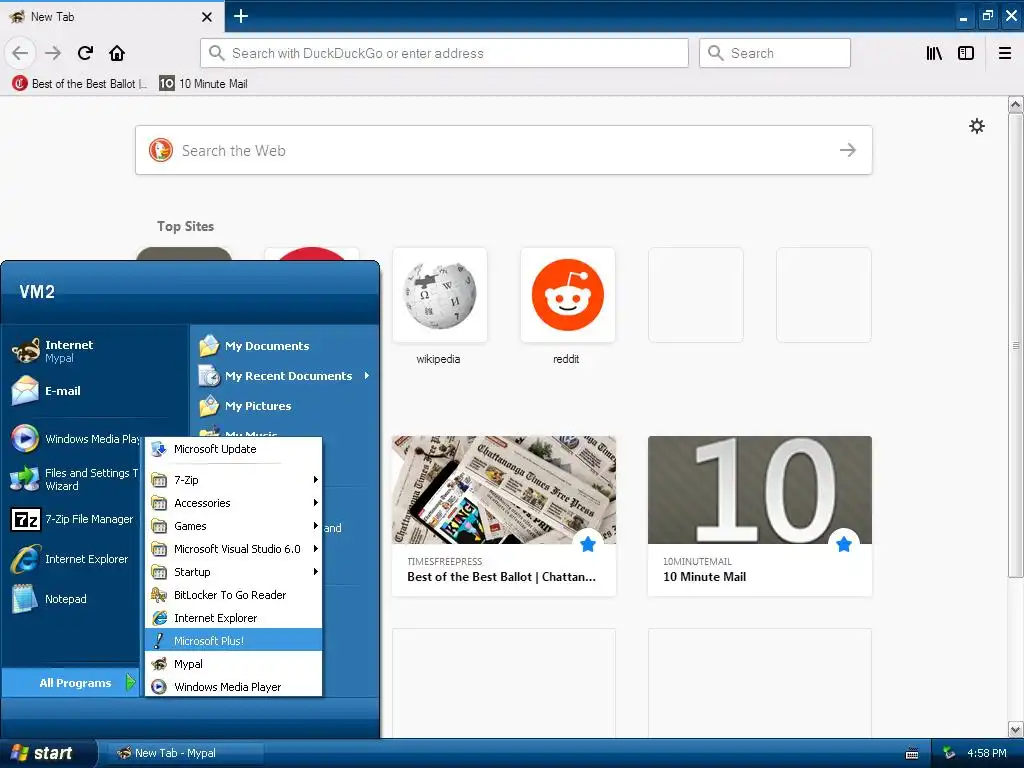
Task: Open new tab with plus button
Action: [241, 16]
